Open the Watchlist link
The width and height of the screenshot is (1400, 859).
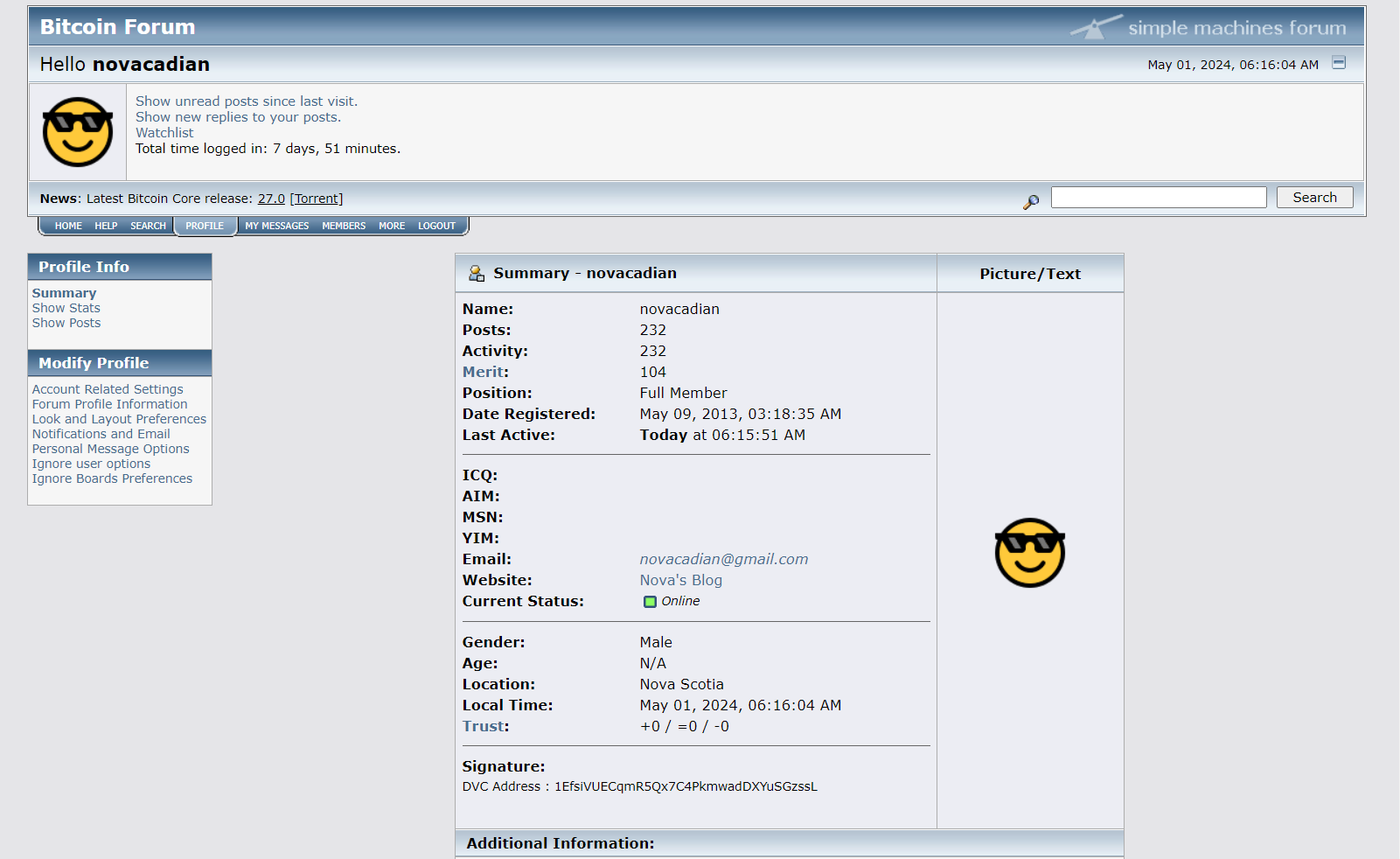point(164,133)
